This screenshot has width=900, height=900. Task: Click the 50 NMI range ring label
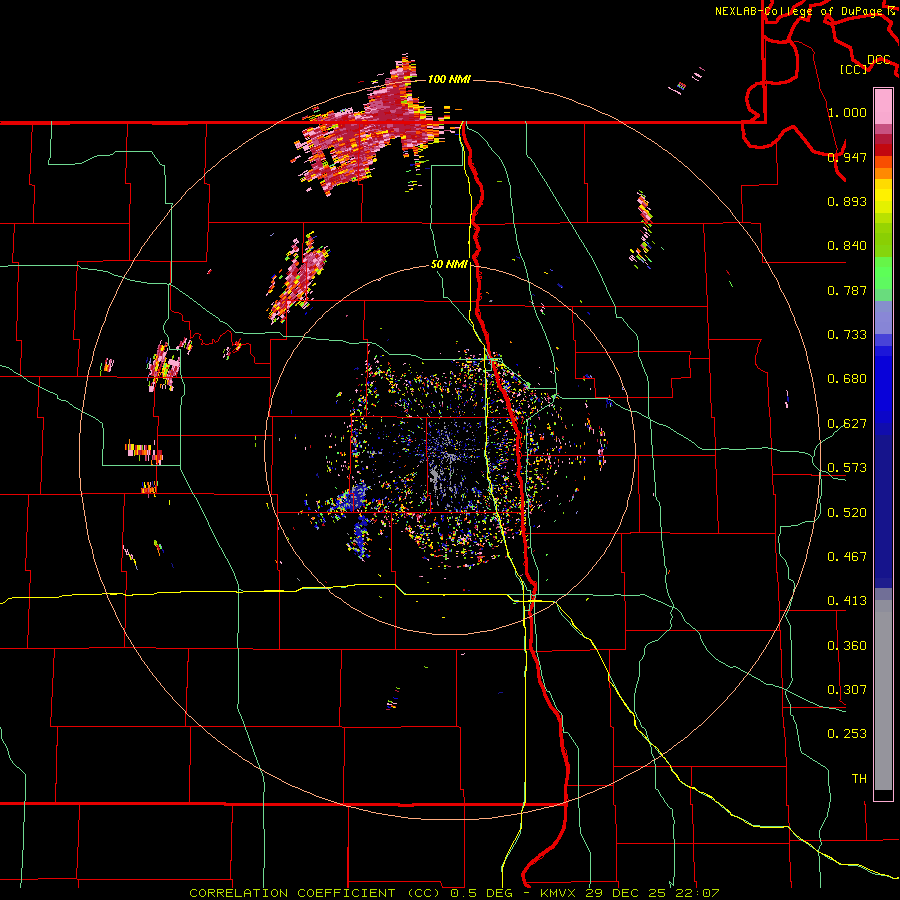(449, 265)
